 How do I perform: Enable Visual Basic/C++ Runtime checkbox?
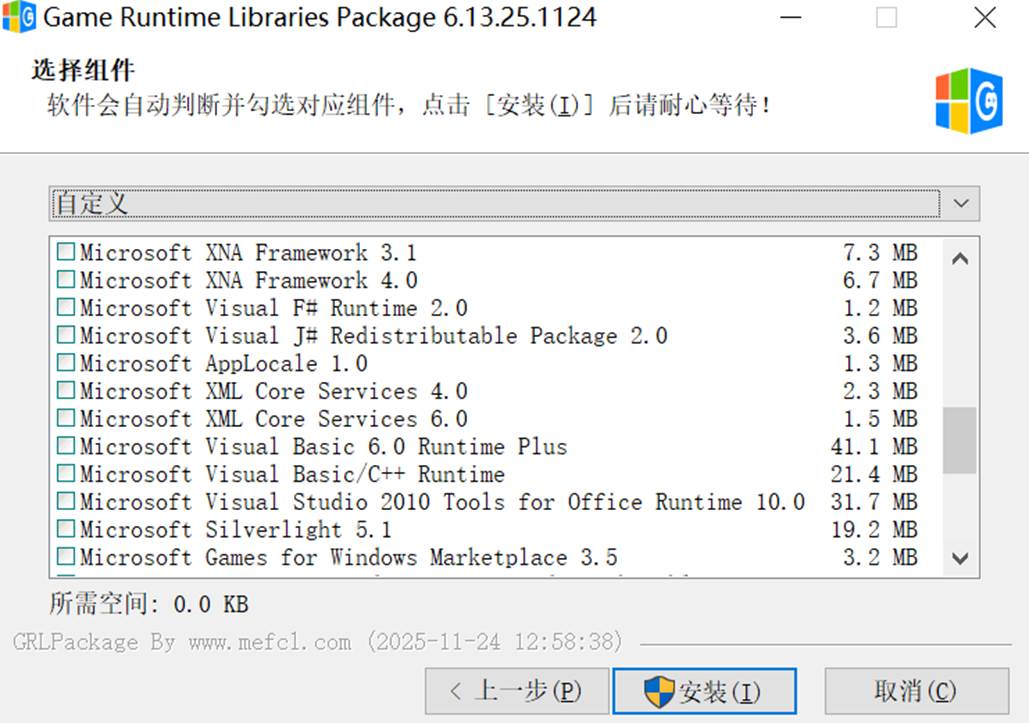coord(66,473)
